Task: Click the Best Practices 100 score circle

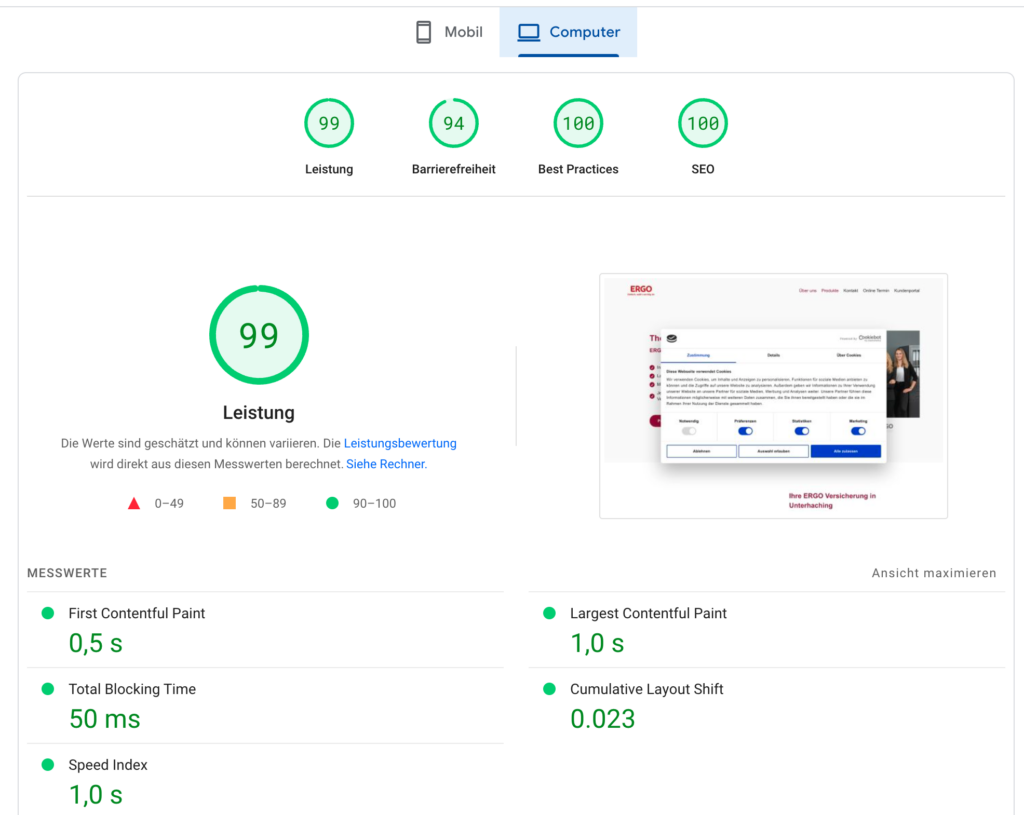Action: (x=578, y=122)
